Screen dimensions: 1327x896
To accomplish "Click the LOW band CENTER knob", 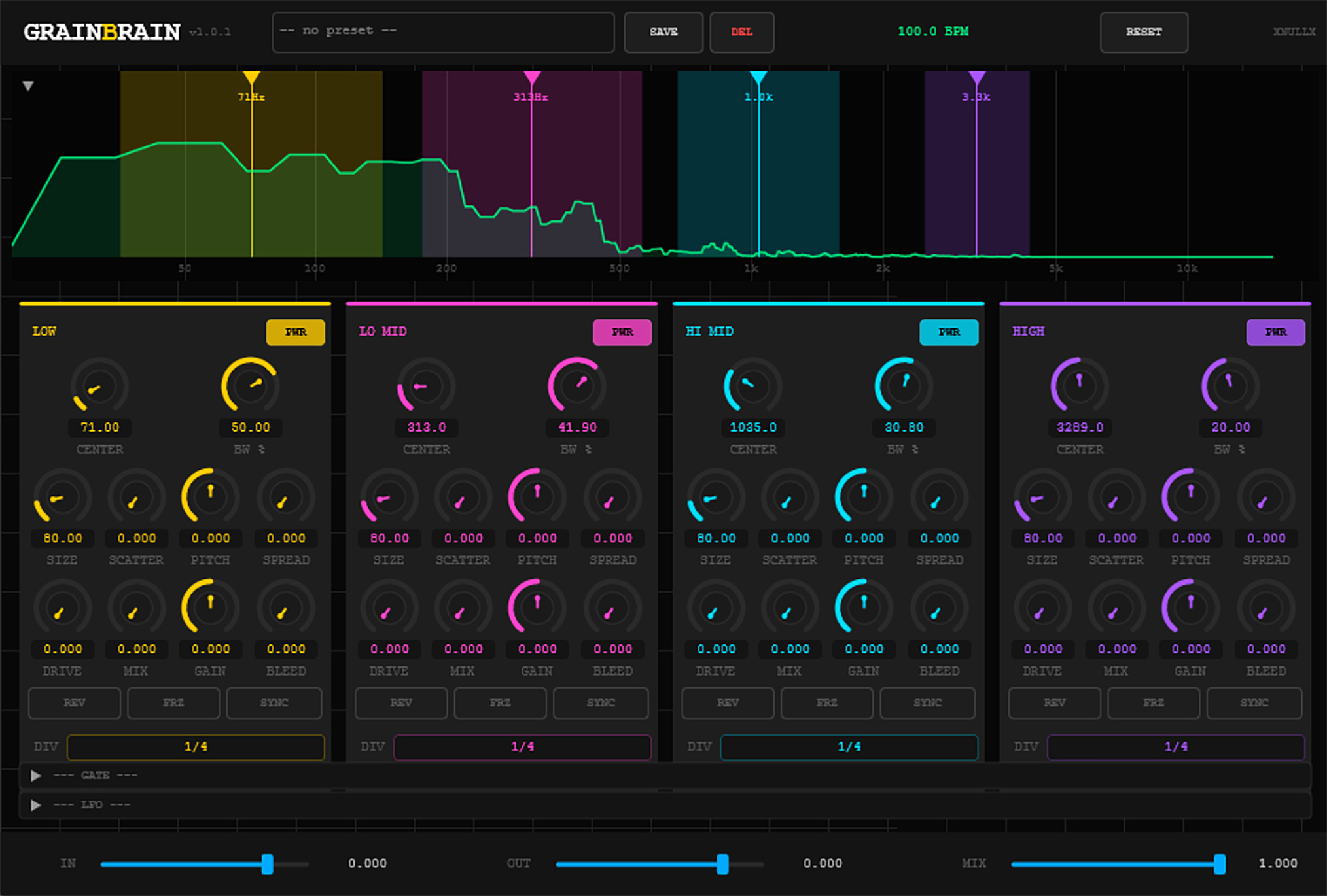I will point(99,387).
